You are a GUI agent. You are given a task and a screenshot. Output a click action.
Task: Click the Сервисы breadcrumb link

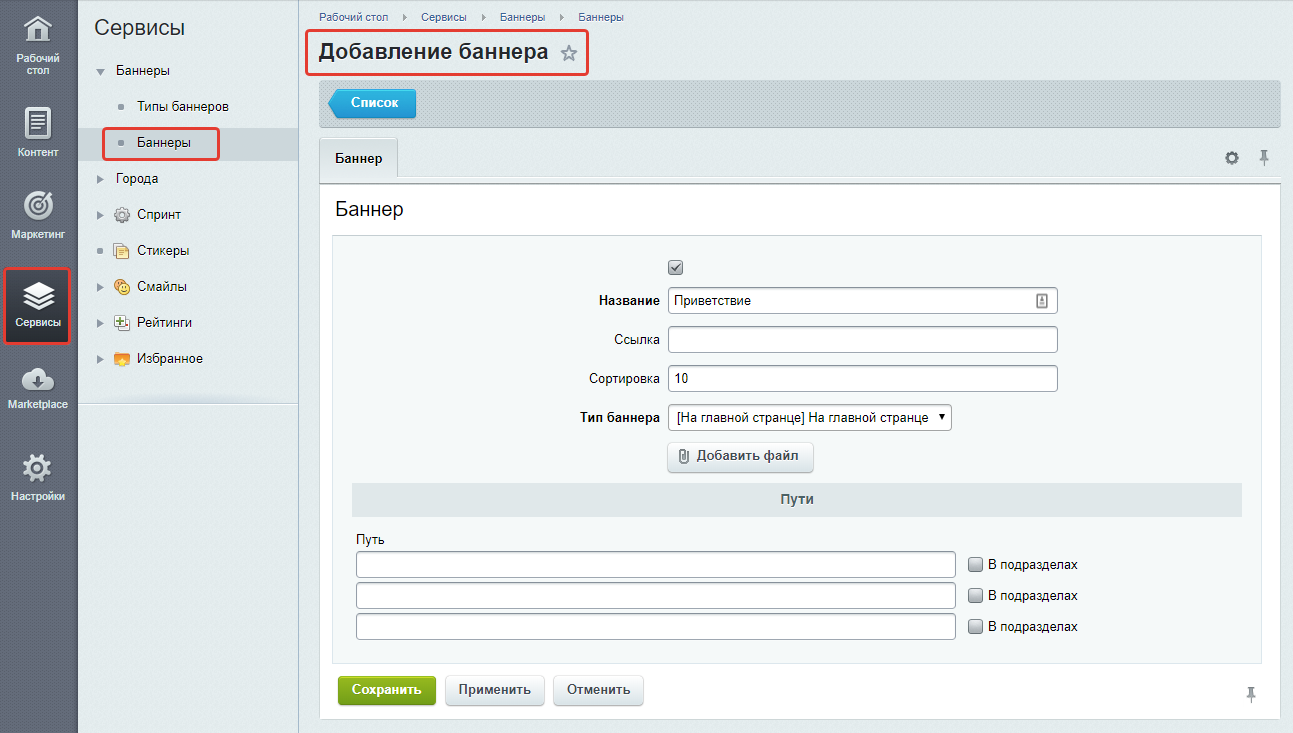pos(444,18)
